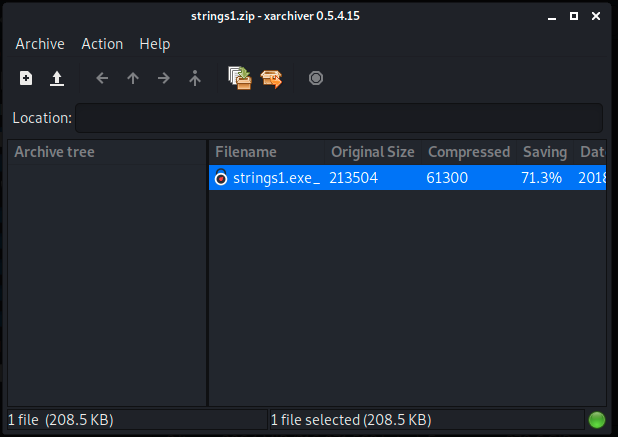618x437 pixels.
Task: Open the Archive menu
Action: (x=40, y=44)
